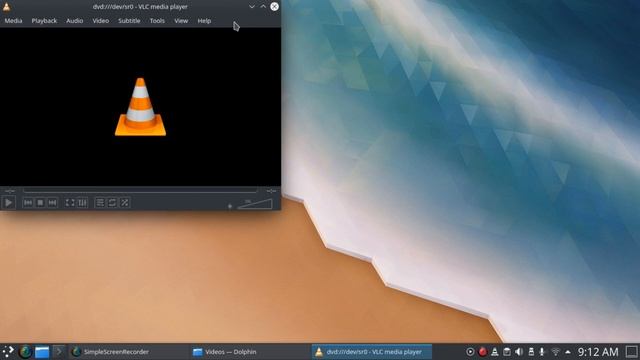Switch to Videos — Dolphin taskbar entry
Screen dimensions: 640x360
(250, 352)
